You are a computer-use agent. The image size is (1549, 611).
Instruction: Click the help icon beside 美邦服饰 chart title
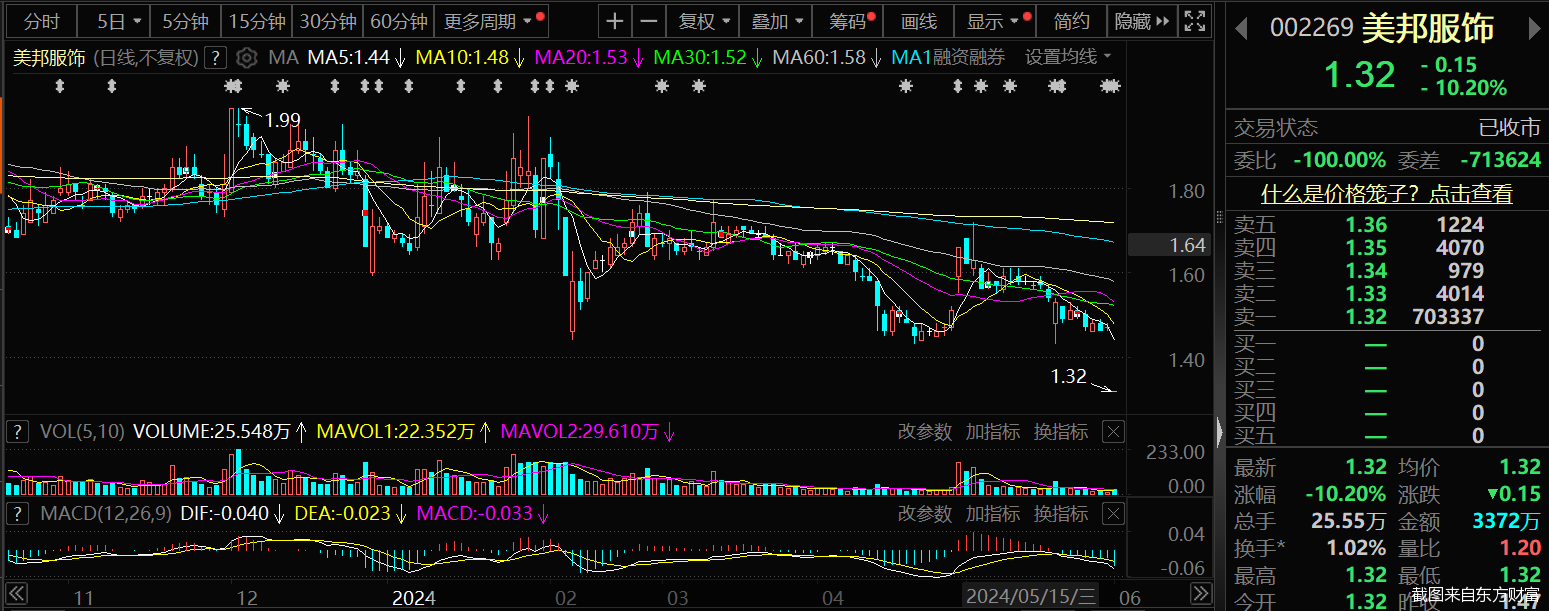[x=215, y=58]
